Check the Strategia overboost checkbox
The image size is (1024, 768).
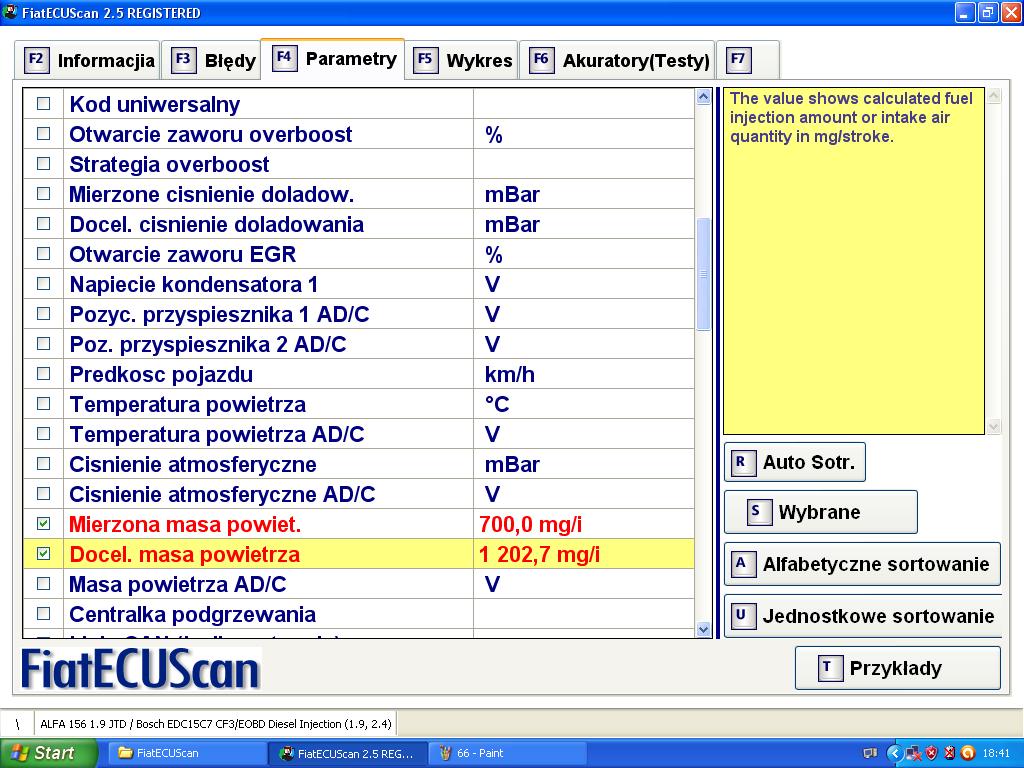point(44,164)
